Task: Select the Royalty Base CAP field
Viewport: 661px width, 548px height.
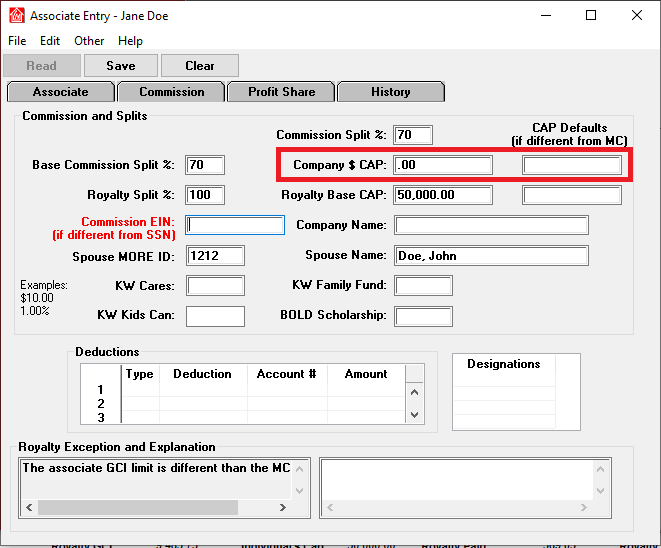Action: [x=443, y=195]
